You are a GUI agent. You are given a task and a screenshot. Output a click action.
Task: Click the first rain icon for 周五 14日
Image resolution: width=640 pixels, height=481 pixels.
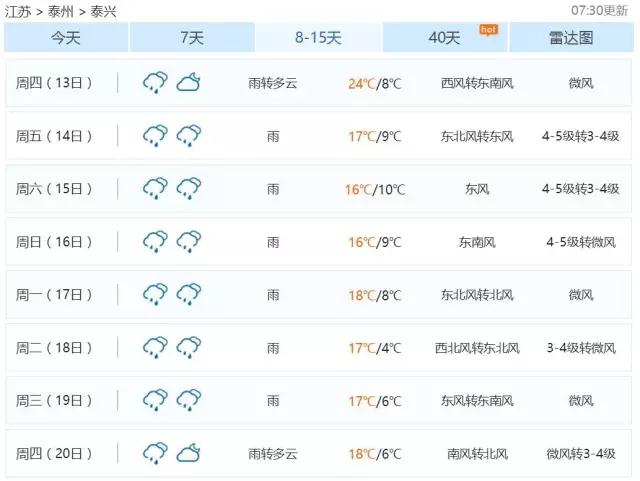pyautogui.click(x=154, y=136)
